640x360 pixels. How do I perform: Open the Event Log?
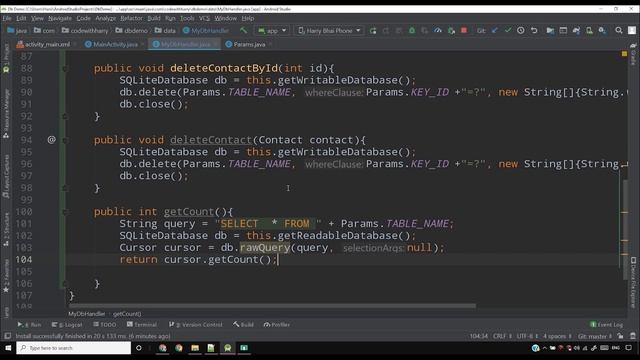point(607,324)
